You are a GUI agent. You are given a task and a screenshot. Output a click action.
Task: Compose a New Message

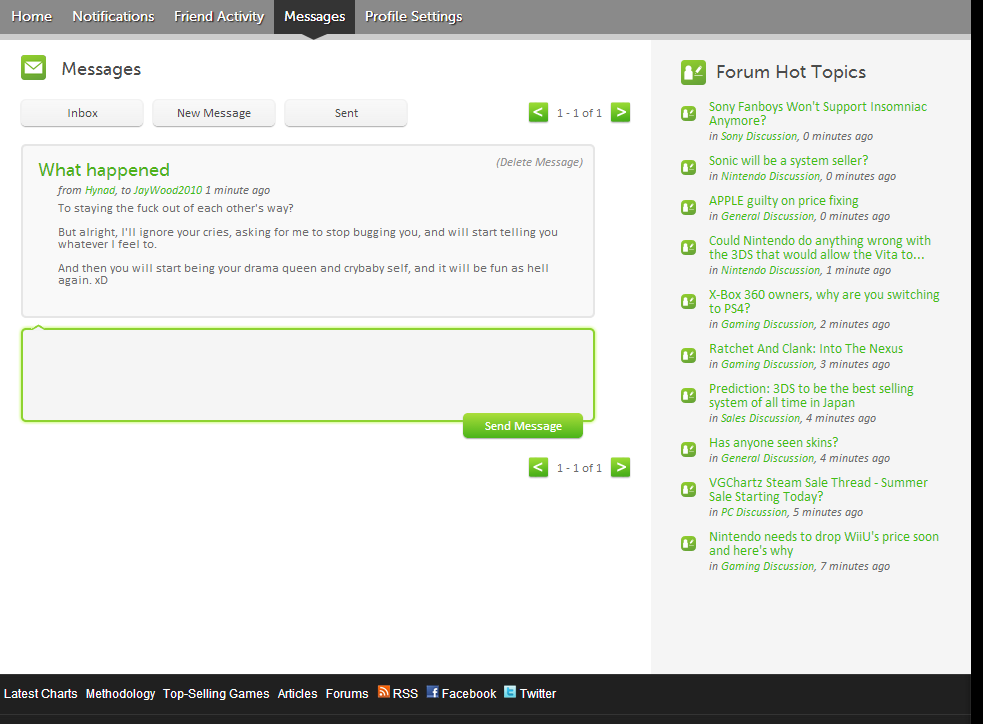pyautogui.click(x=214, y=113)
